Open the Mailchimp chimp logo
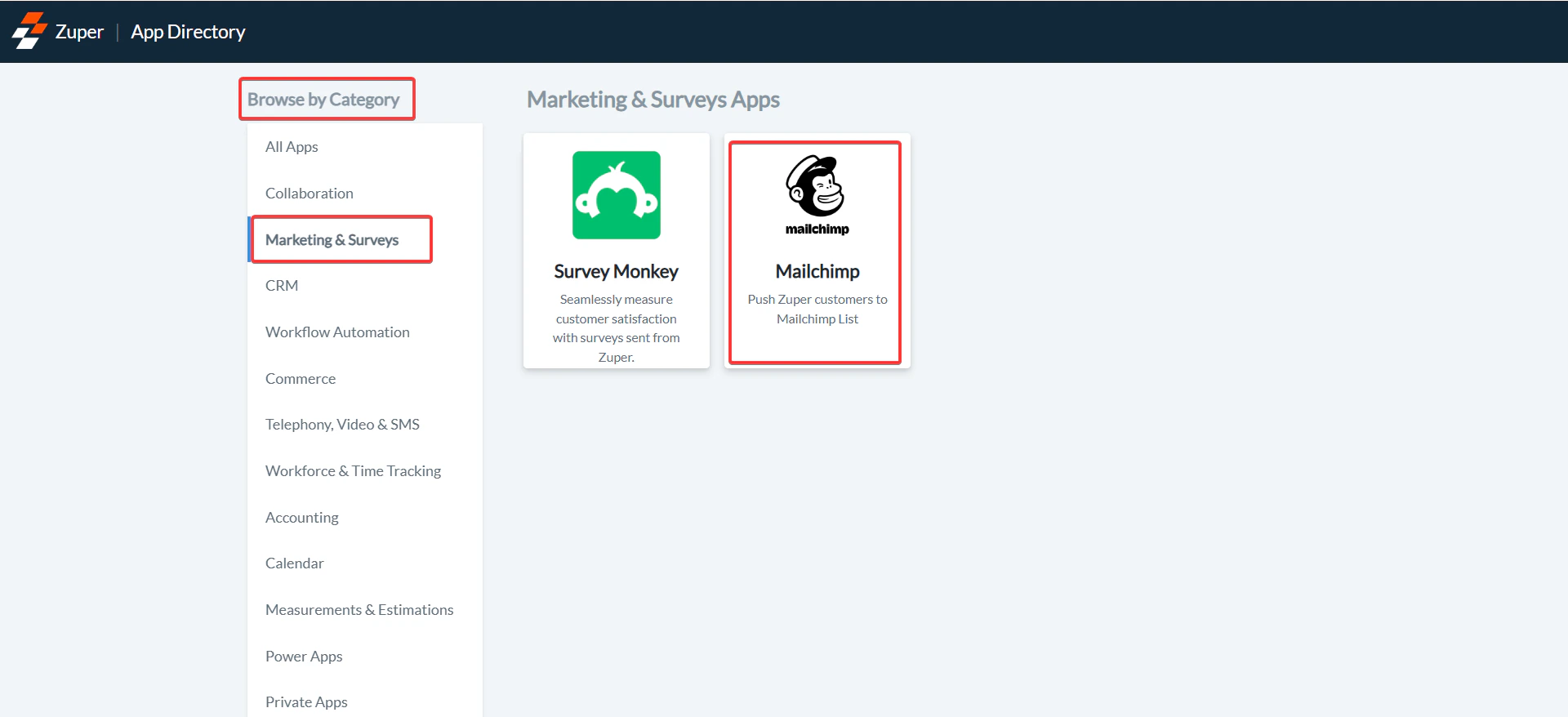The height and width of the screenshot is (717, 1568). coord(817,195)
